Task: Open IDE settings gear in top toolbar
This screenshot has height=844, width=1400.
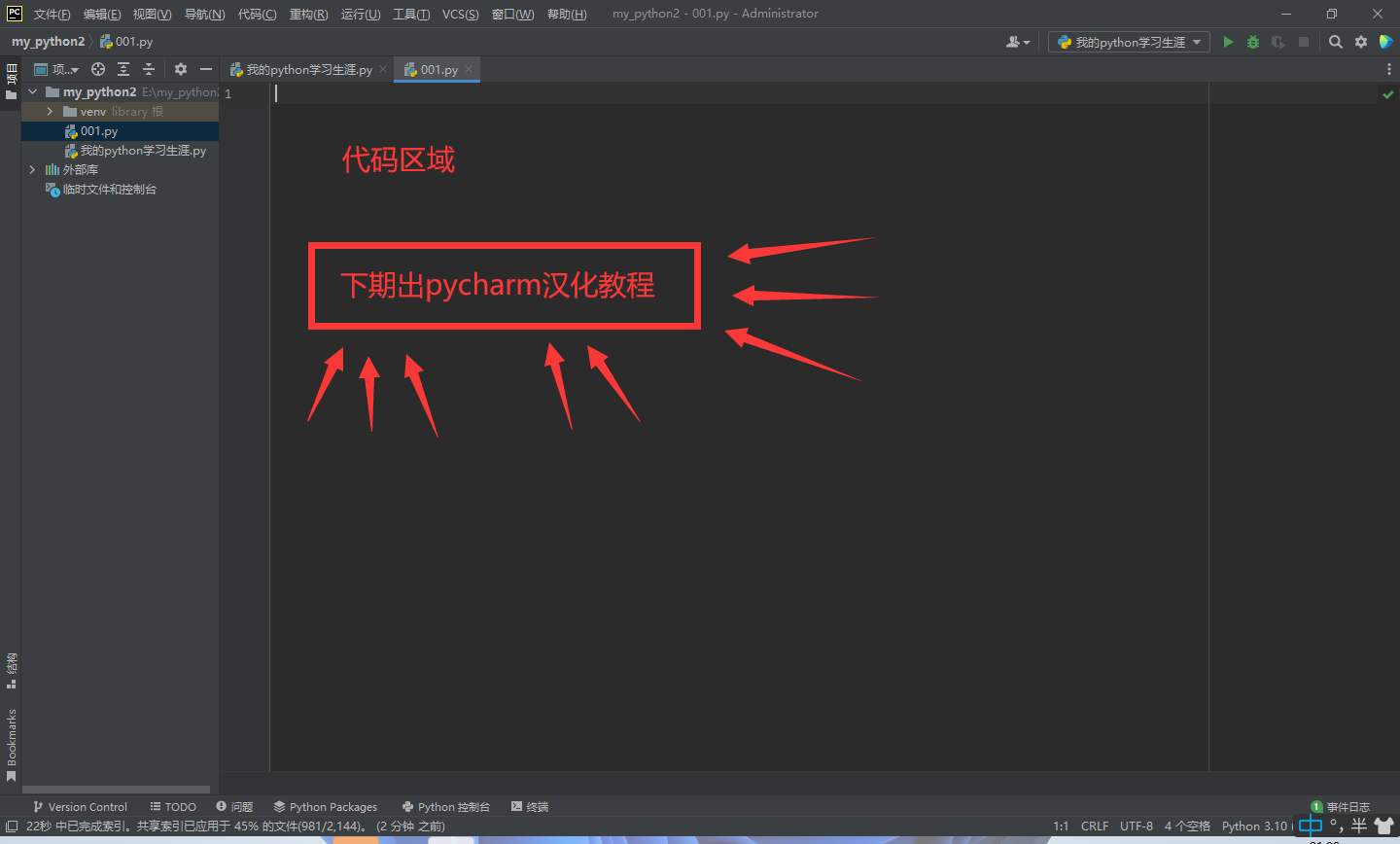Action: point(1361,42)
